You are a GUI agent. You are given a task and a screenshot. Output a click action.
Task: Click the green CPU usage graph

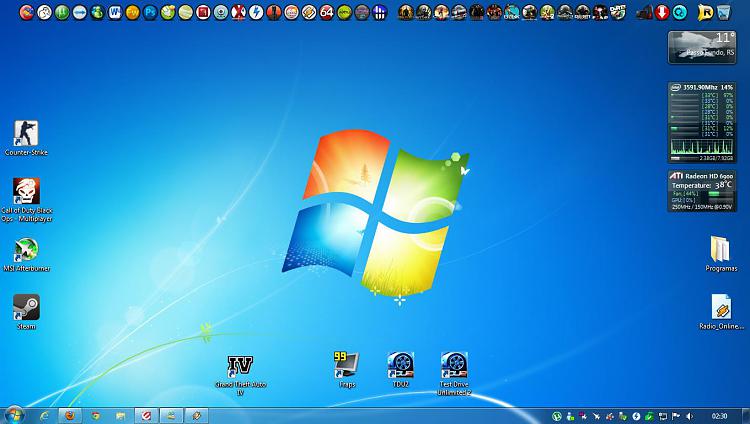(x=702, y=146)
